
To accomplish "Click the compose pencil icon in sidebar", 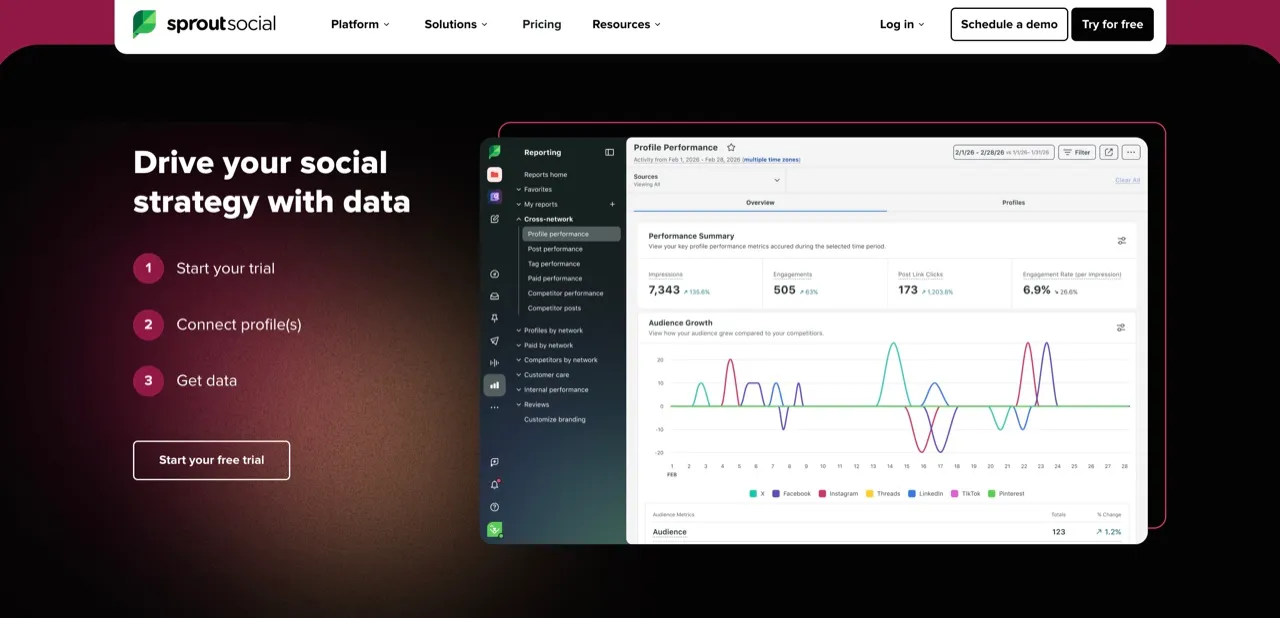I will pos(494,219).
